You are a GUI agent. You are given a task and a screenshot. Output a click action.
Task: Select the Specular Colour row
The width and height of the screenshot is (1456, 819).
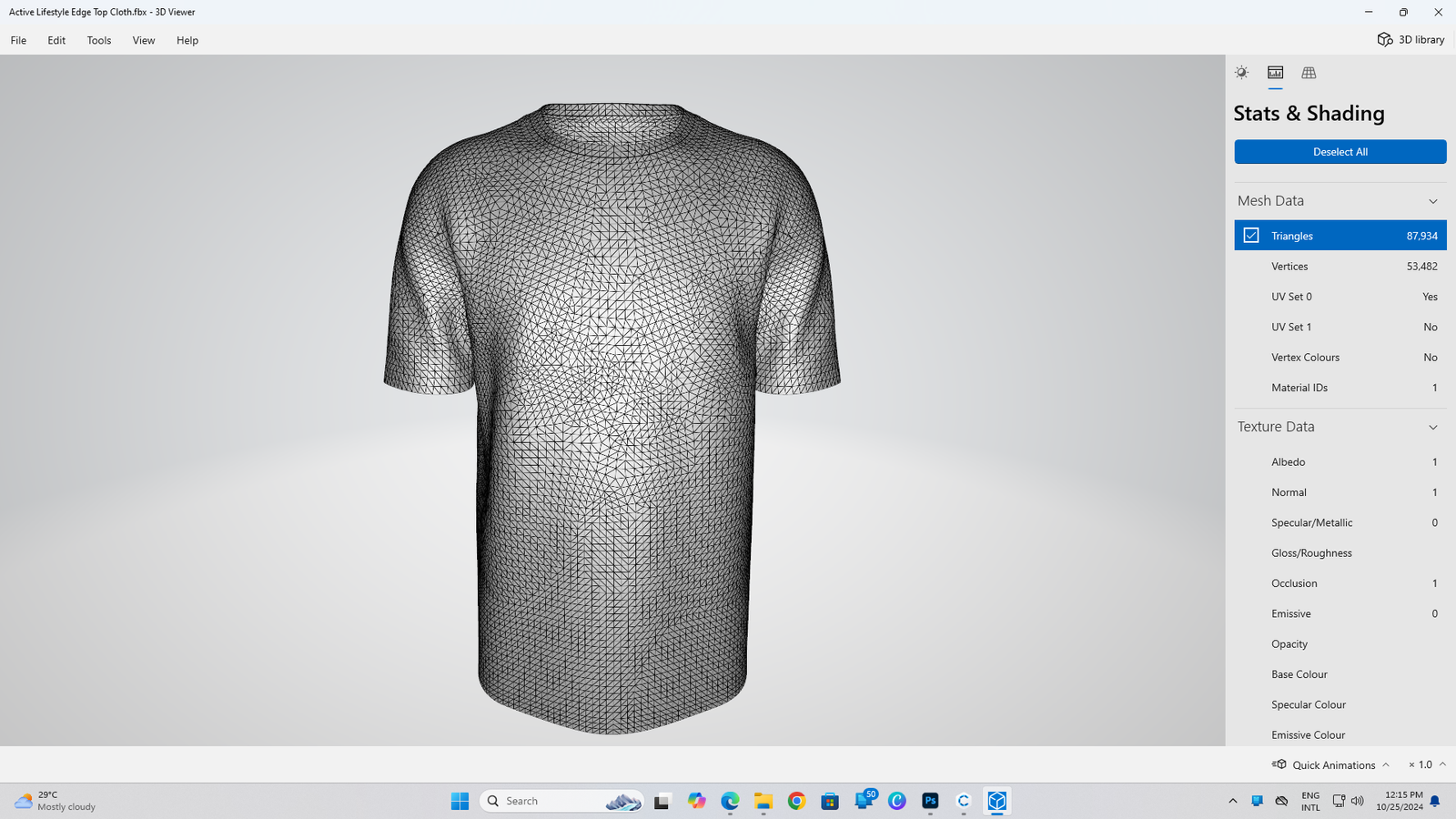pyautogui.click(x=1340, y=704)
